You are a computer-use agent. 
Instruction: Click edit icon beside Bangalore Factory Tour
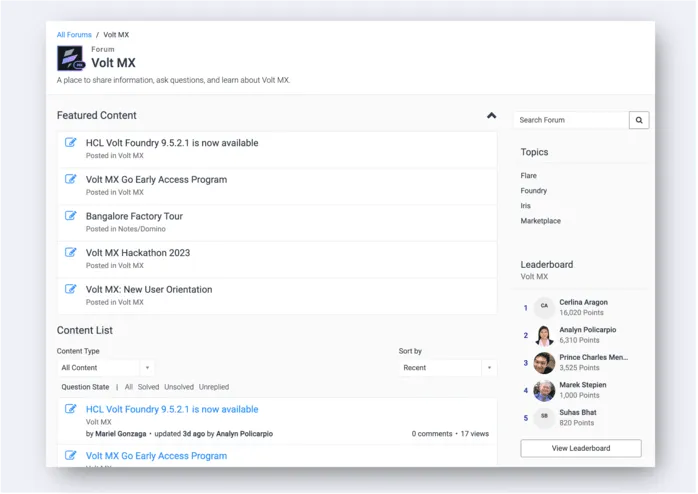click(x=71, y=215)
